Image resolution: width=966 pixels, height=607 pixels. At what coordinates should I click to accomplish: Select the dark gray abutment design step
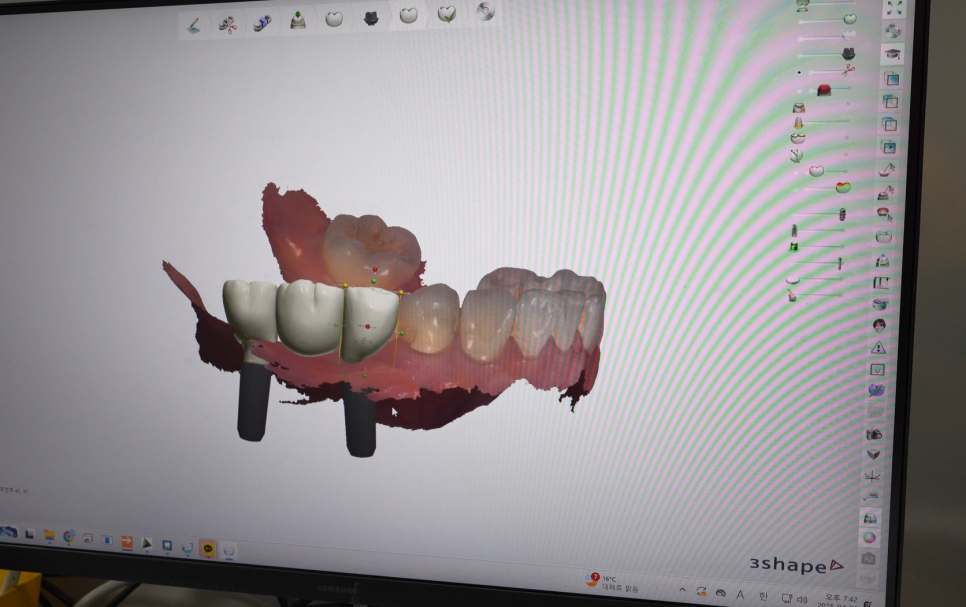371,18
